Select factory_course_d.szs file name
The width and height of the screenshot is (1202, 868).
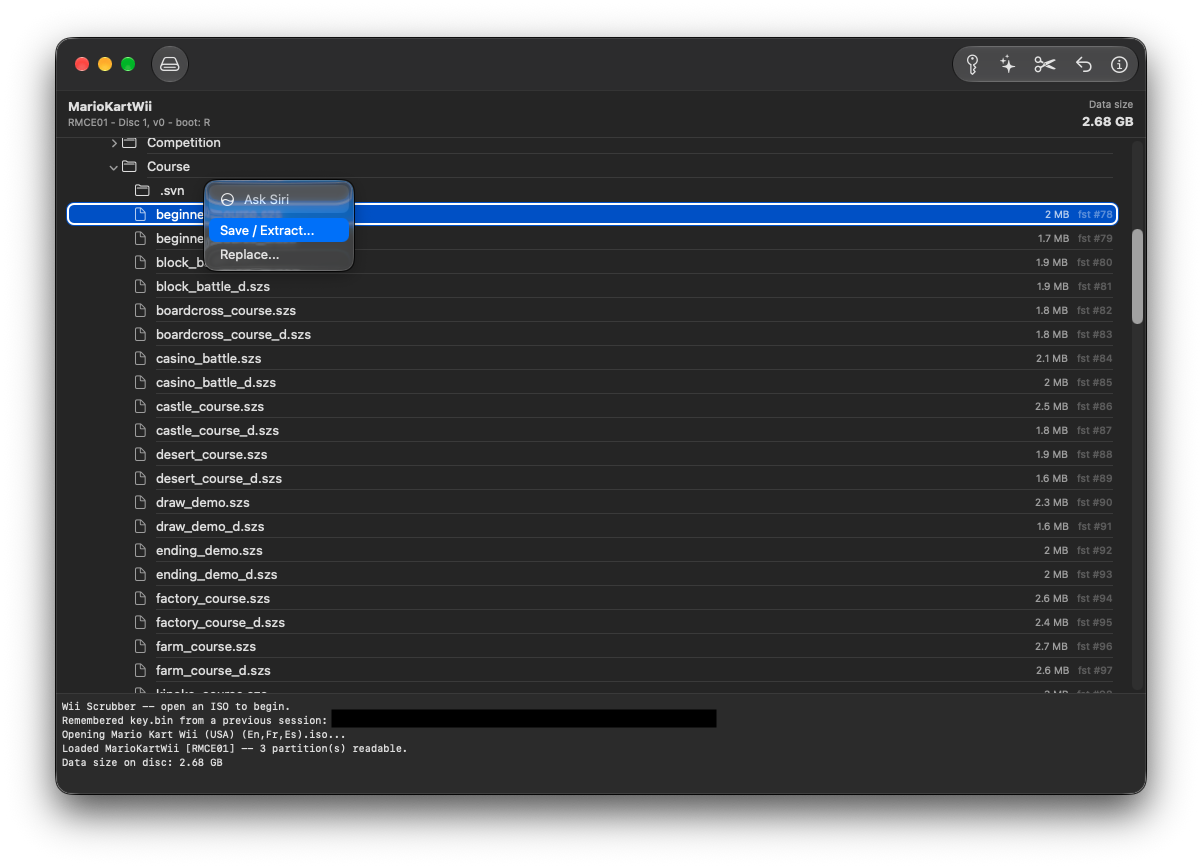pos(220,623)
